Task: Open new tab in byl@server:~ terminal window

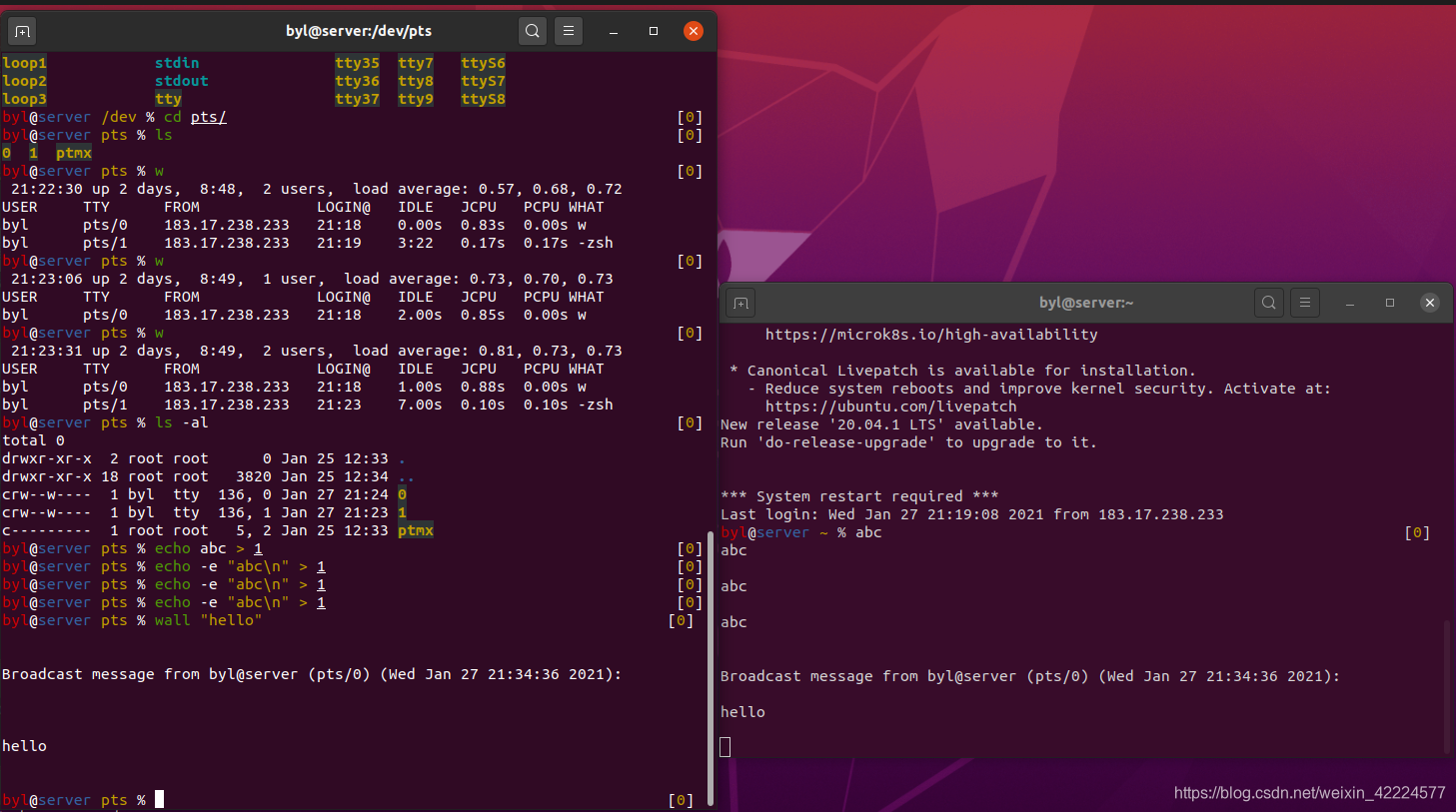Action: coord(740,303)
